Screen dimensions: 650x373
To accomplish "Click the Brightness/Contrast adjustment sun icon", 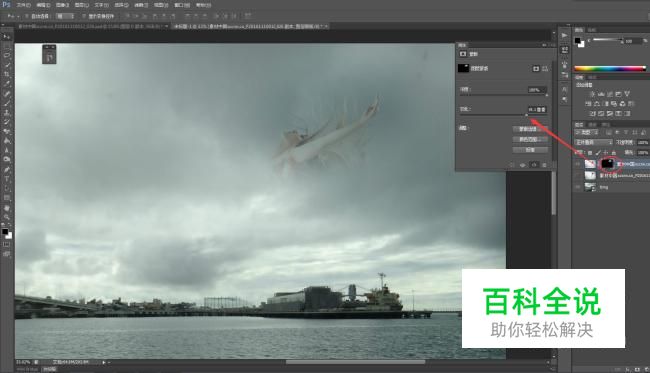I will click(x=592, y=94).
